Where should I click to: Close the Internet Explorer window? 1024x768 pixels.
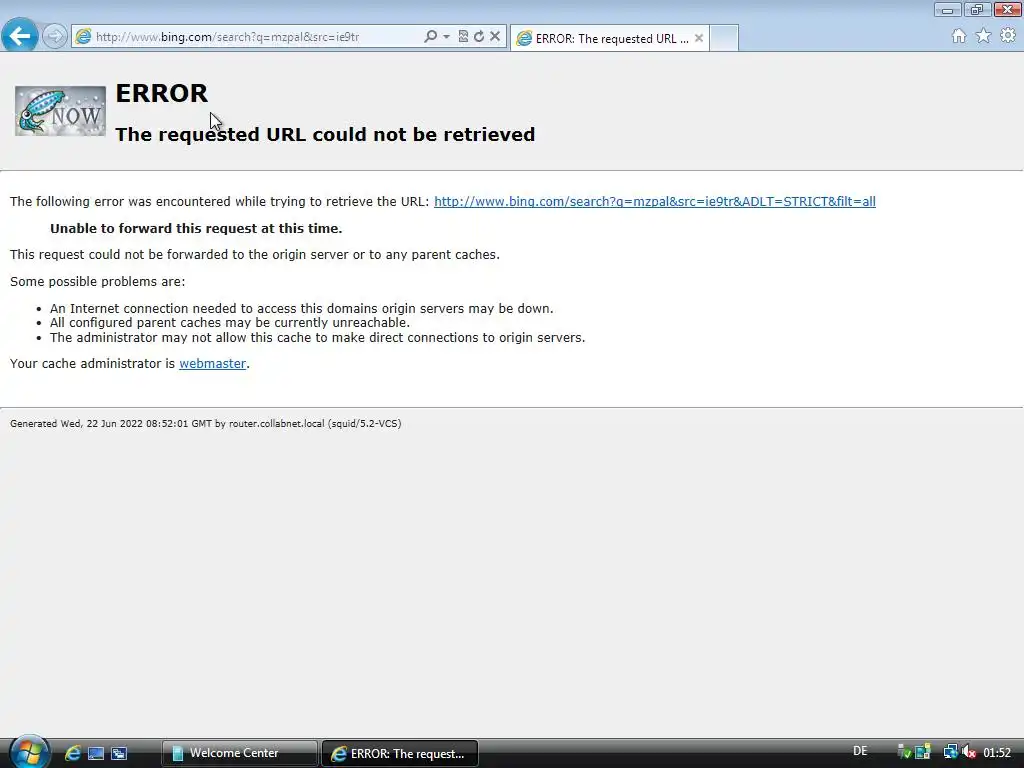click(x=1008, y=10)
